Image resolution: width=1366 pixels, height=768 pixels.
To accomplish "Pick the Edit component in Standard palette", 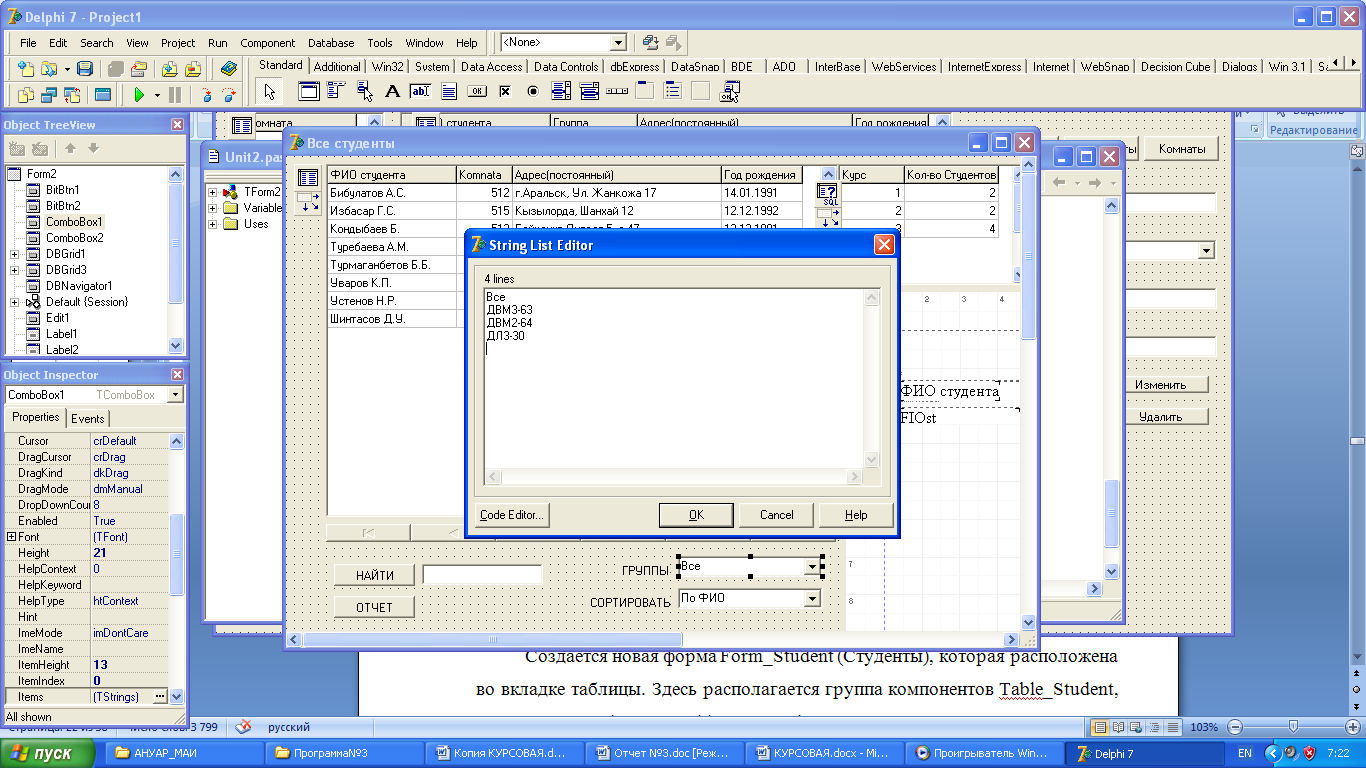I will click(420, 92).
